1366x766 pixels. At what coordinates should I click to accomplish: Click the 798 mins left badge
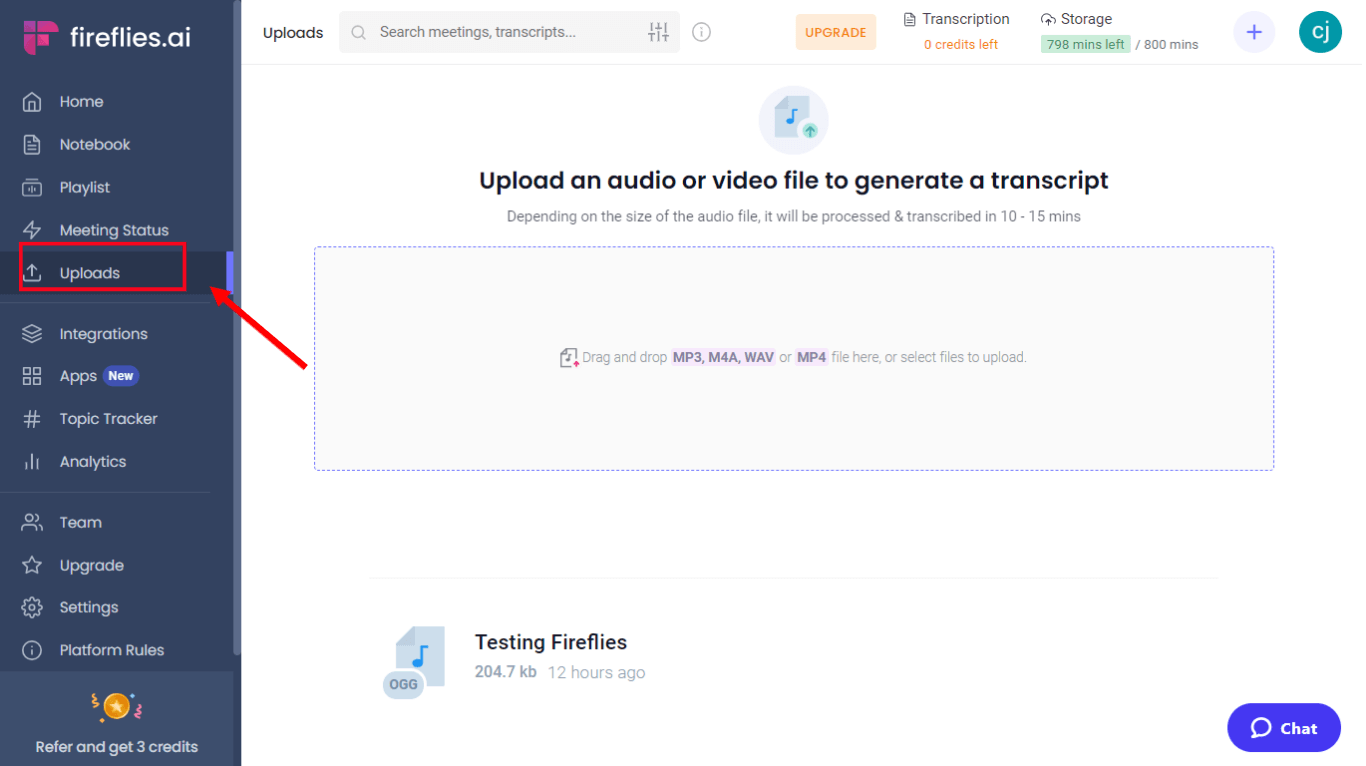click(1086, 44)
